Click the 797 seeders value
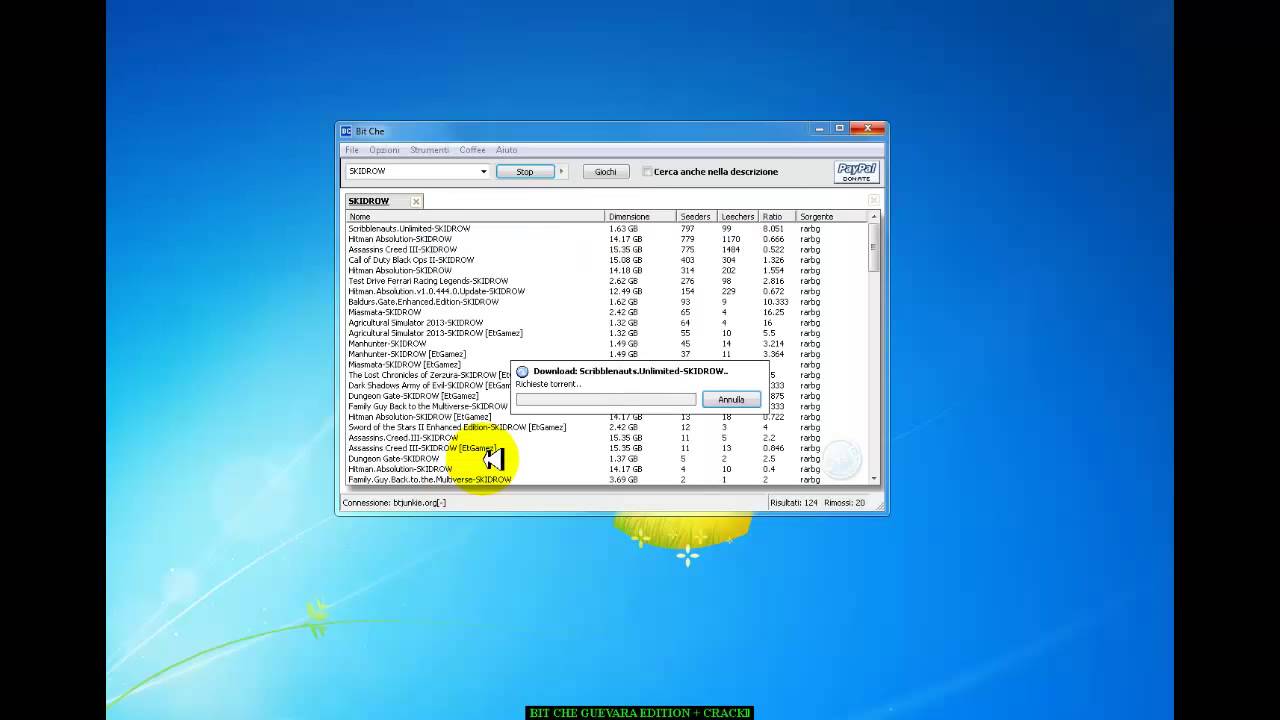This screenshot has width=1280, height=720. point(687,229)
